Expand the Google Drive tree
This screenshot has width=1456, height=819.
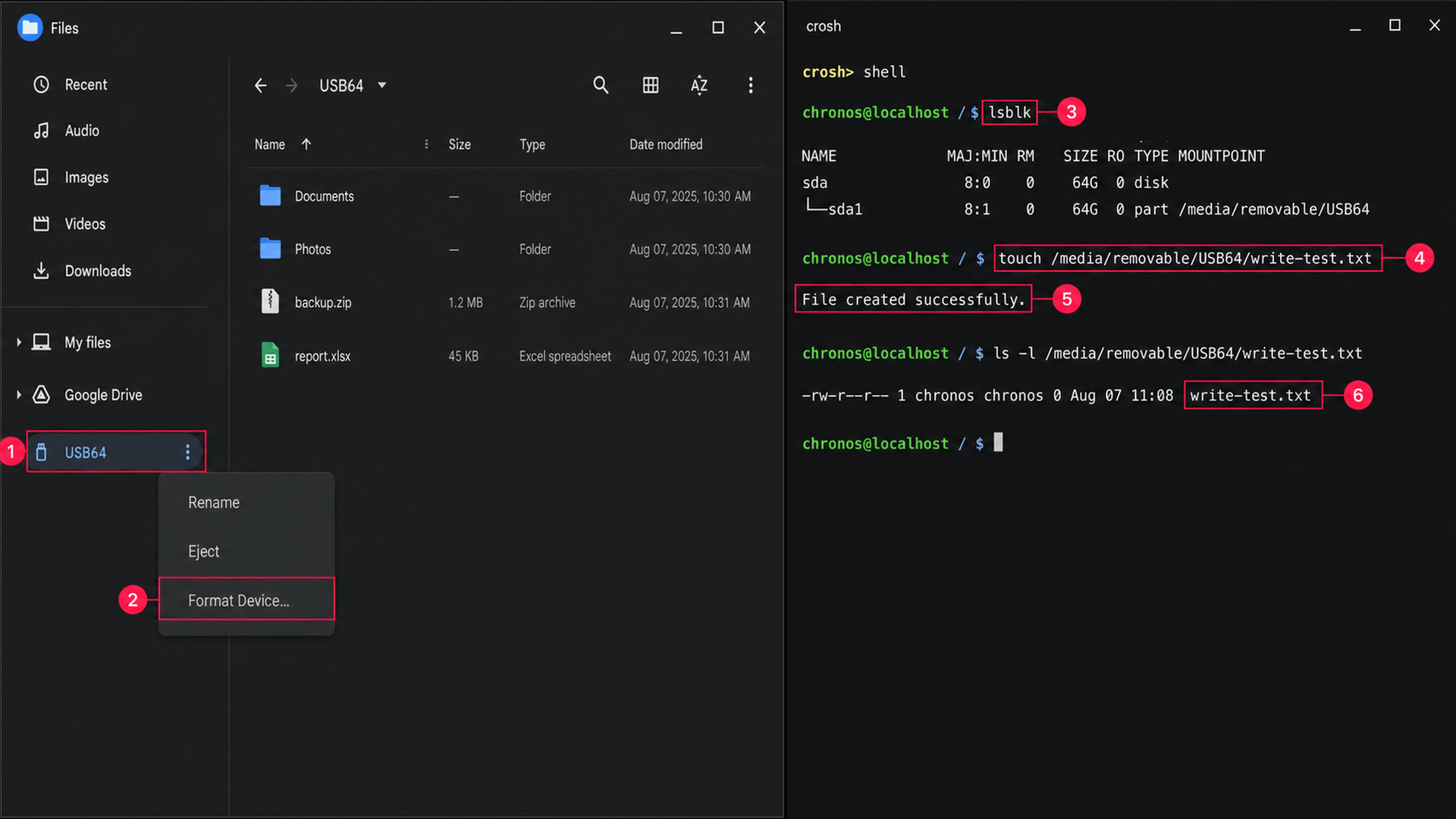(18, 394)
